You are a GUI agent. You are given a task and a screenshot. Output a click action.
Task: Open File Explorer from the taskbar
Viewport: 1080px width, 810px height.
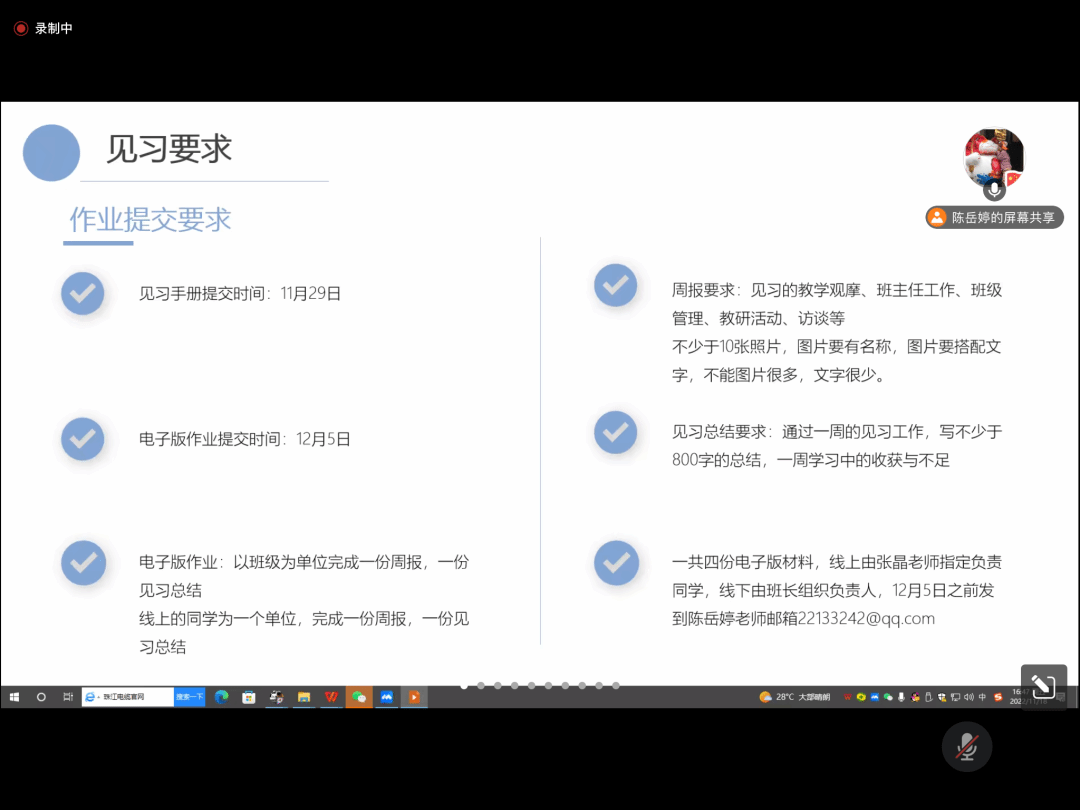[304, 697]
